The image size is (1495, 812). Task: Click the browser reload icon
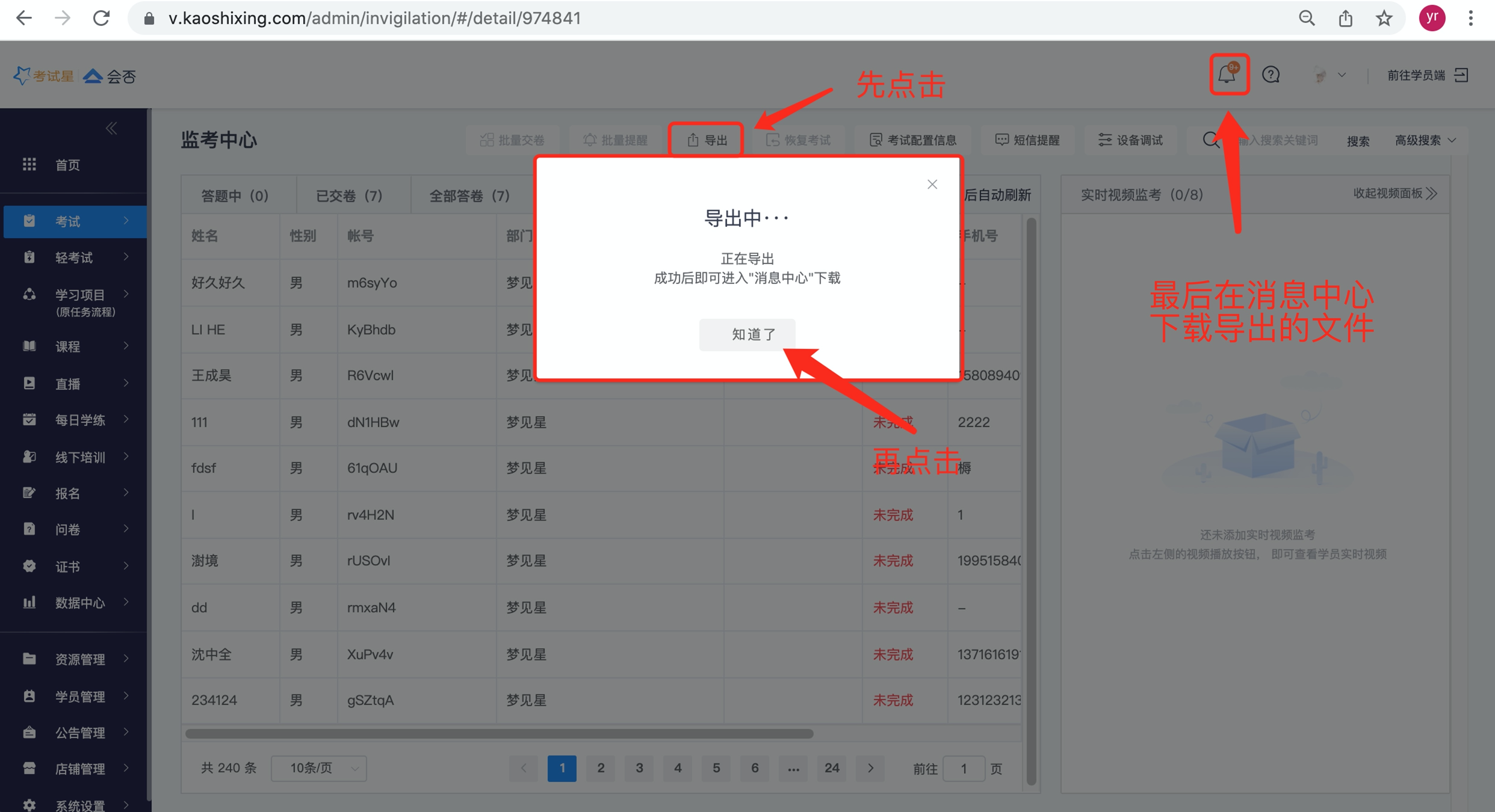coord(101,18)
